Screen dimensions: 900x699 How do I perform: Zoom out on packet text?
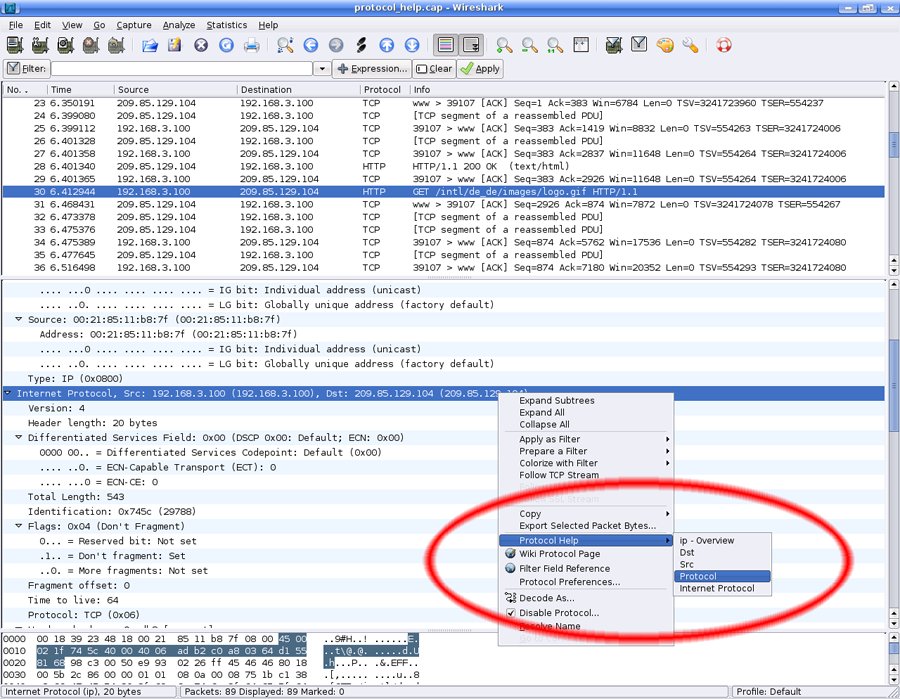(529, 45)
